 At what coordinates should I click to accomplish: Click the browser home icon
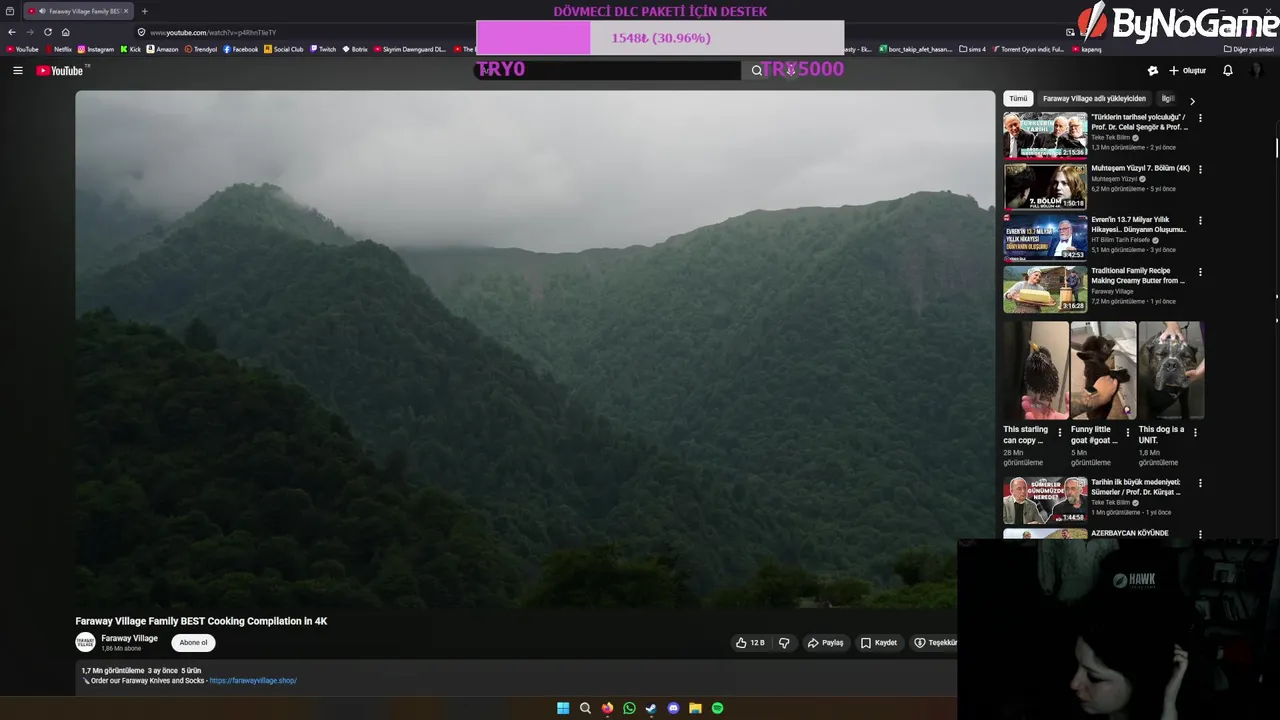point(65,32)
